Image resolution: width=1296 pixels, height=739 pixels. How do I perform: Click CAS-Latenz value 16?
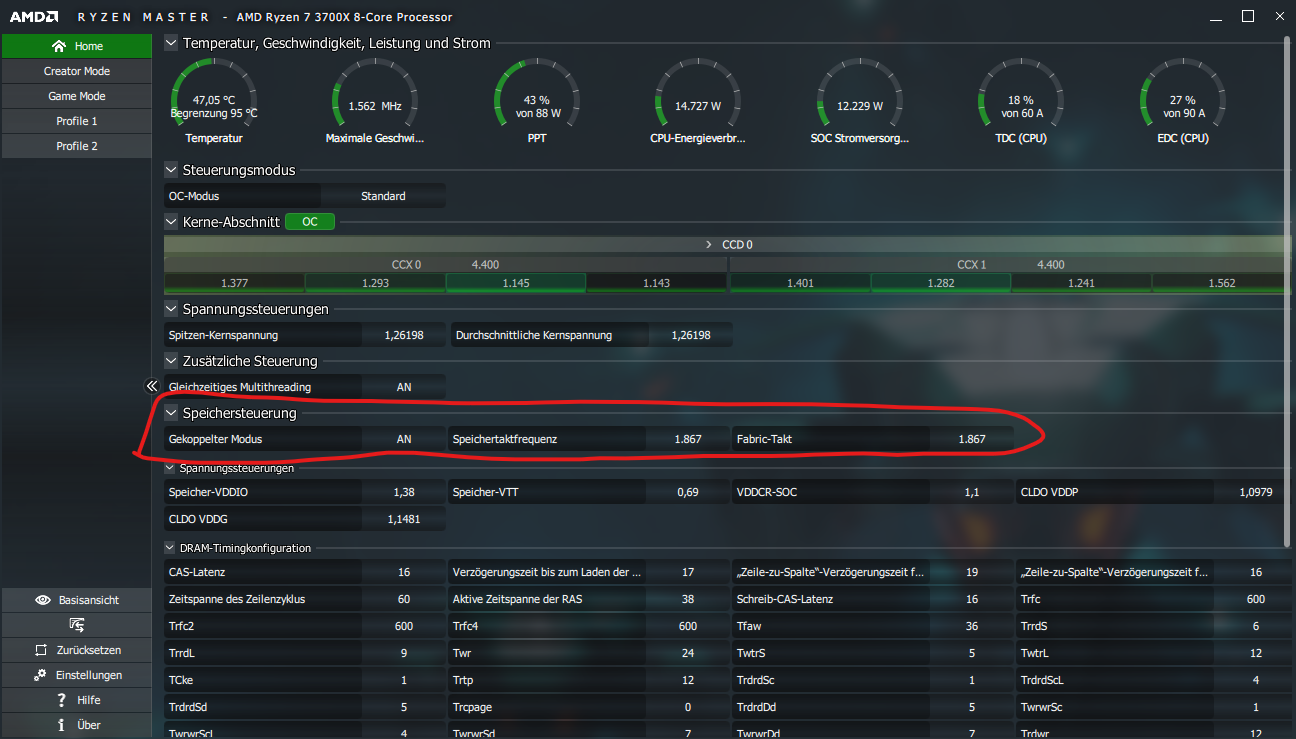coord(404,572)
